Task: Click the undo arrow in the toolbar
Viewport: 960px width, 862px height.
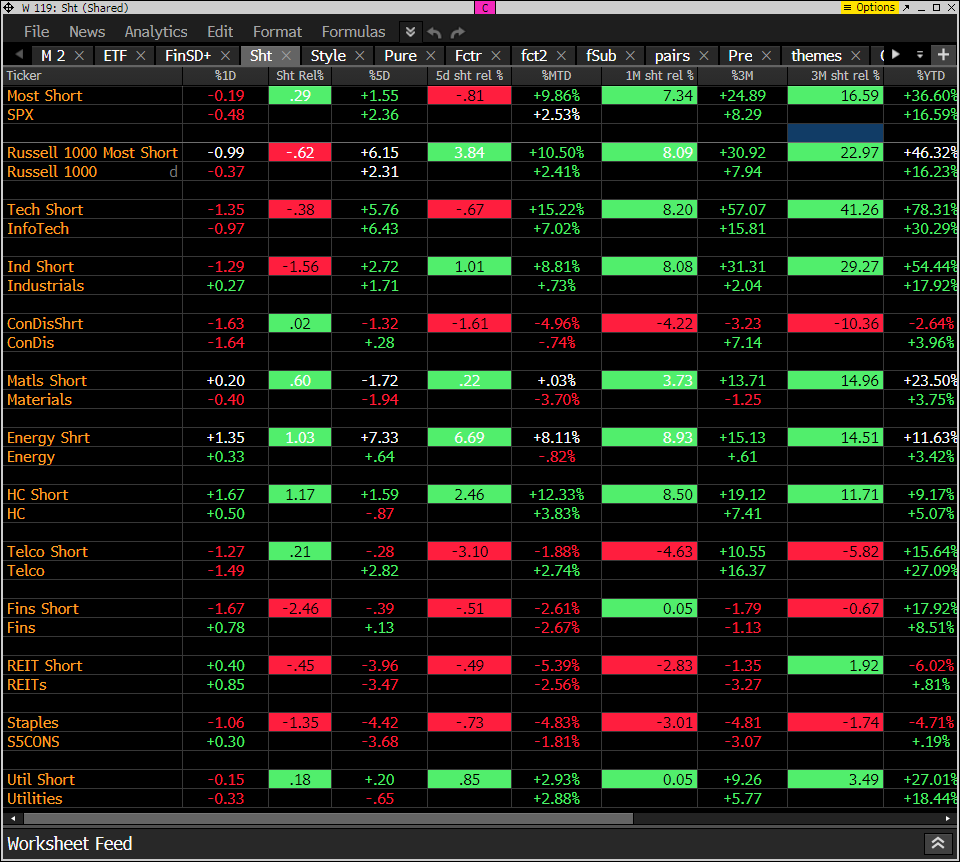Action: pyautogui.click(x=434, y=32)
